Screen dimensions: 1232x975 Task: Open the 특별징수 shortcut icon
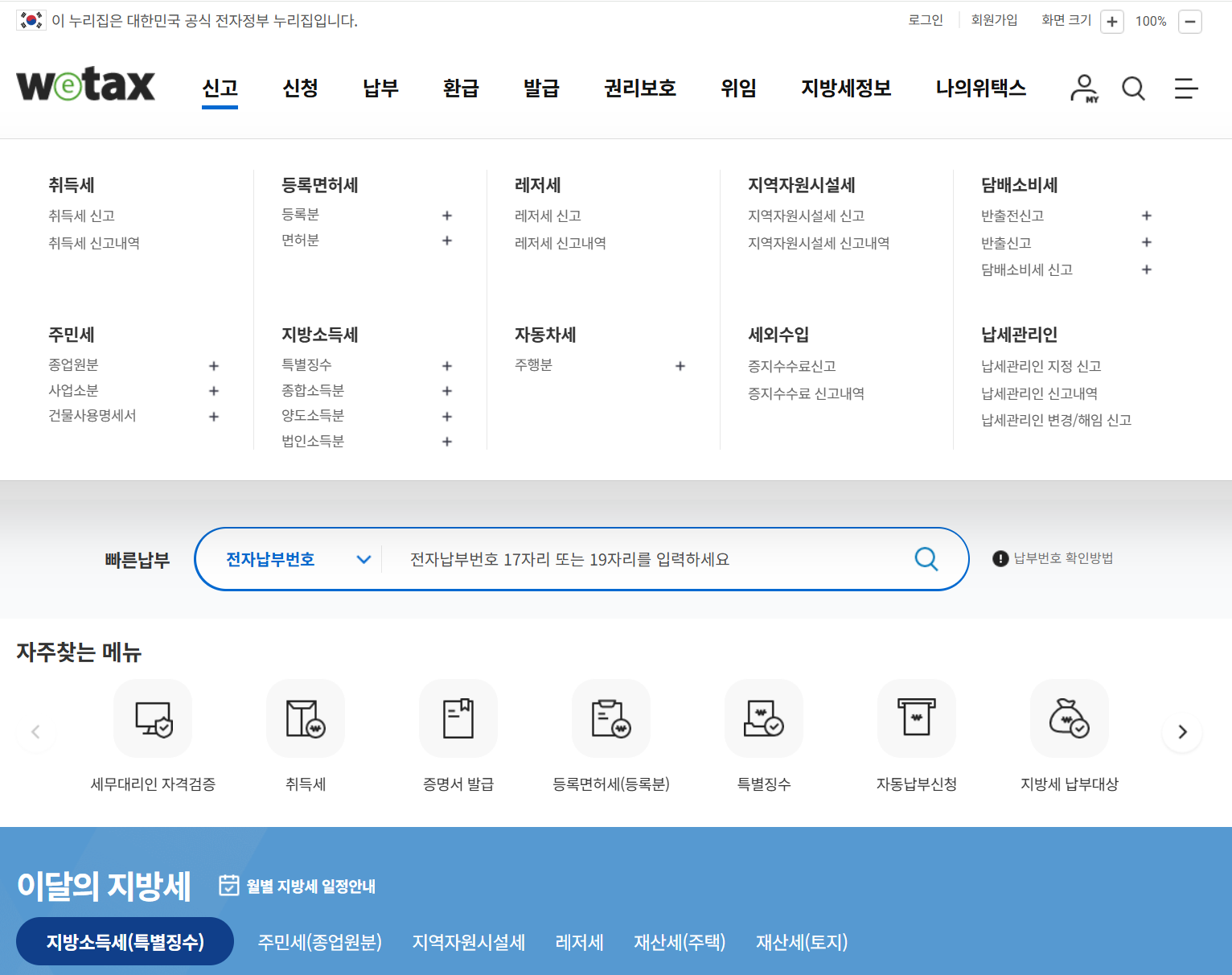coord(763,718)
